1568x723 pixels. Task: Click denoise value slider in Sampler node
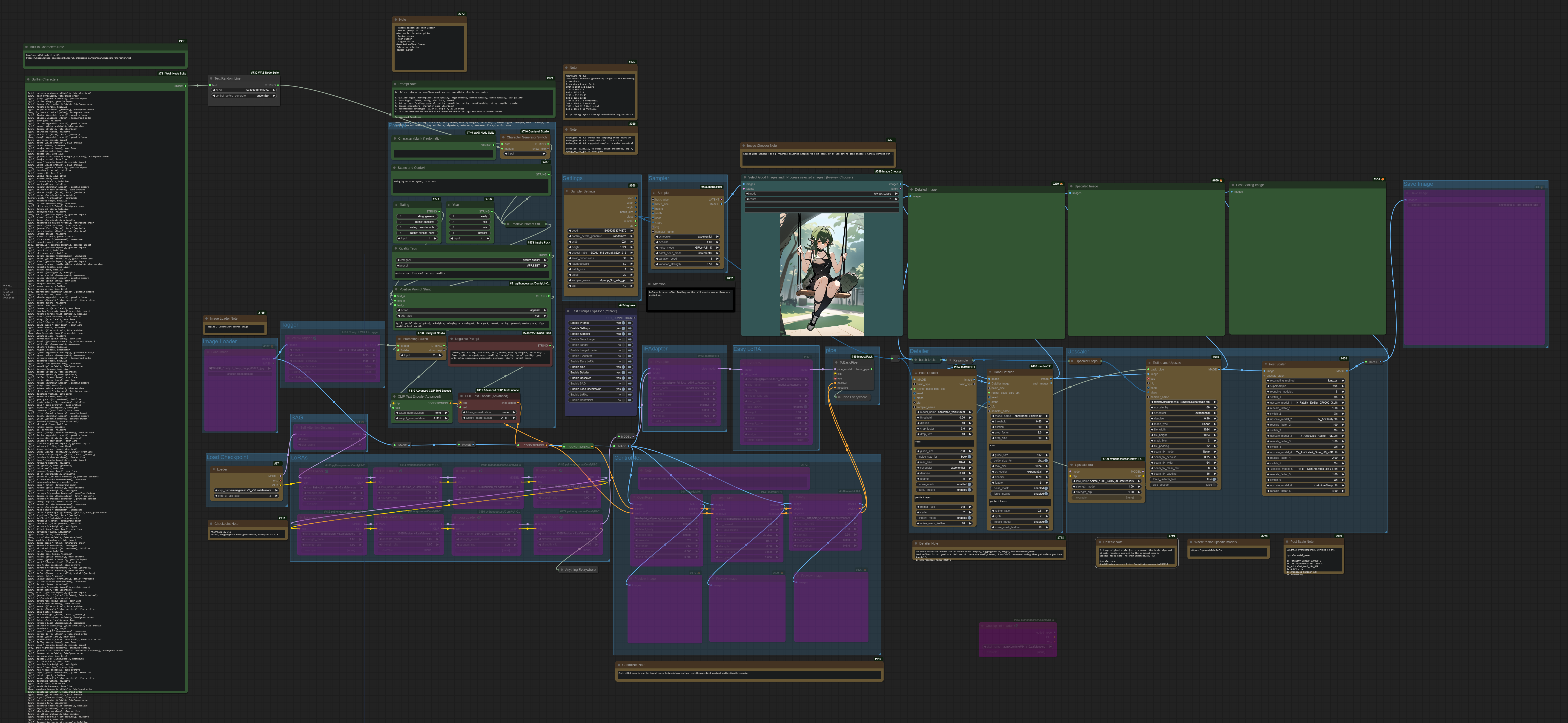pyautogui.click(x=688, y=242)
